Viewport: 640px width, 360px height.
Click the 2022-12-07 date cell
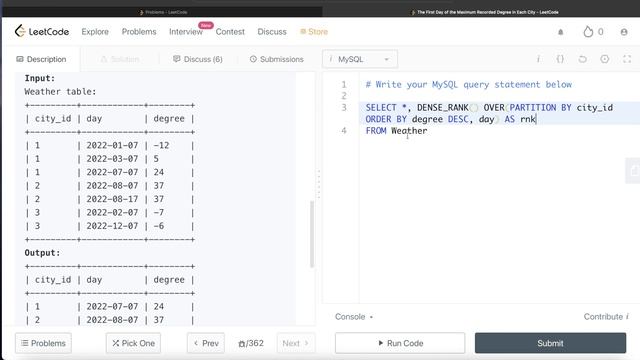pos(112,226)
